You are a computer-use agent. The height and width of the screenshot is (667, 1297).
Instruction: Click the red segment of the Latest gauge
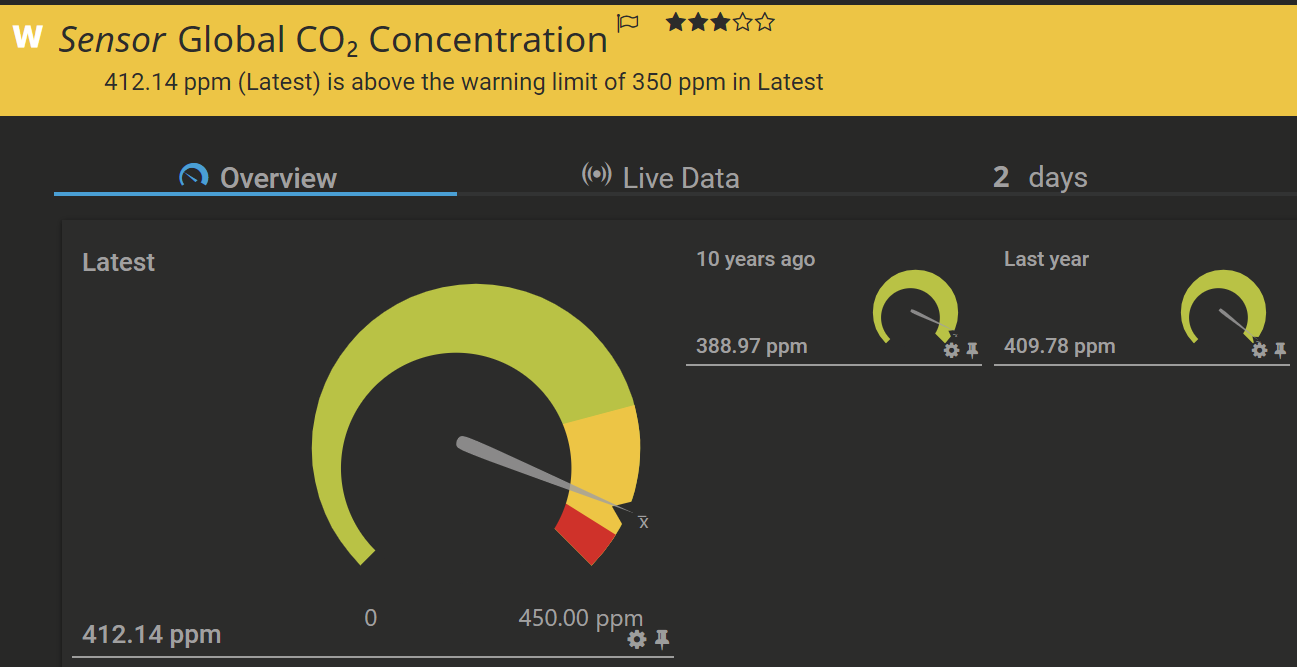pyautogui.click(x=580, y=533)
